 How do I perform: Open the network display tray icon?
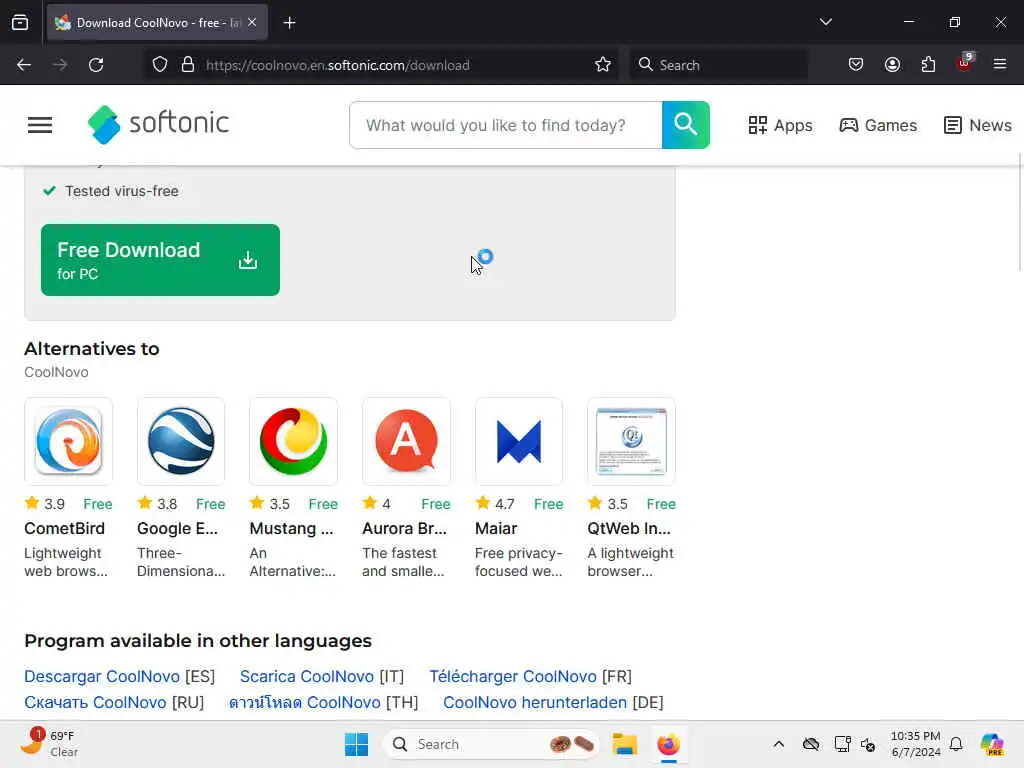[842, 744]
